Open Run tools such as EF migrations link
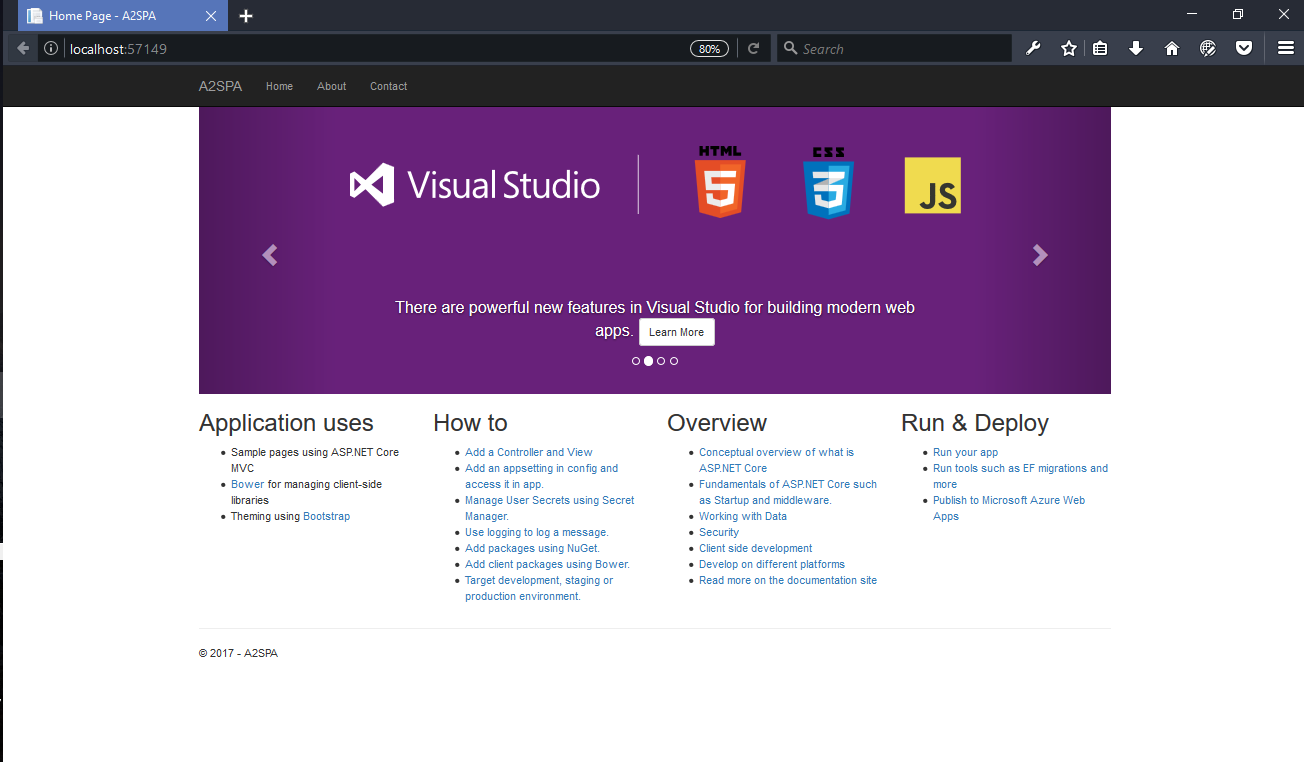 pos(1020,476)
